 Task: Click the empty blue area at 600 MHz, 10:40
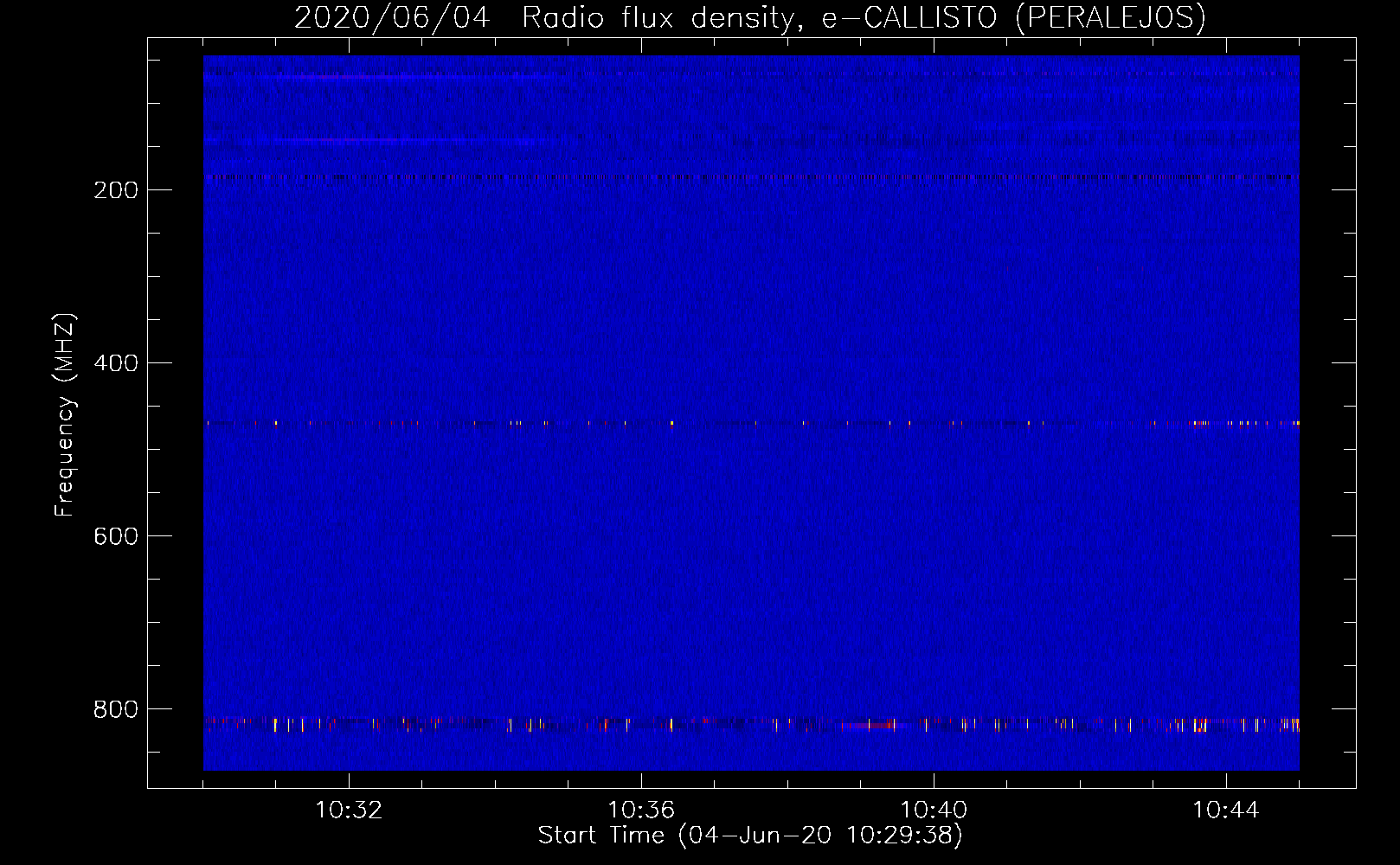(x=934, y=536)
